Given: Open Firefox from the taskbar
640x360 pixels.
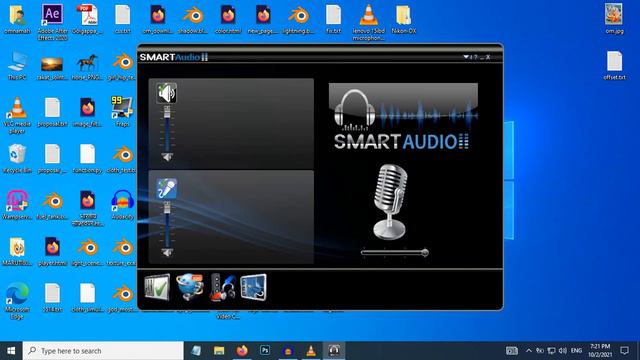Looking at the screenshot, I should click(x=242, y=351).
